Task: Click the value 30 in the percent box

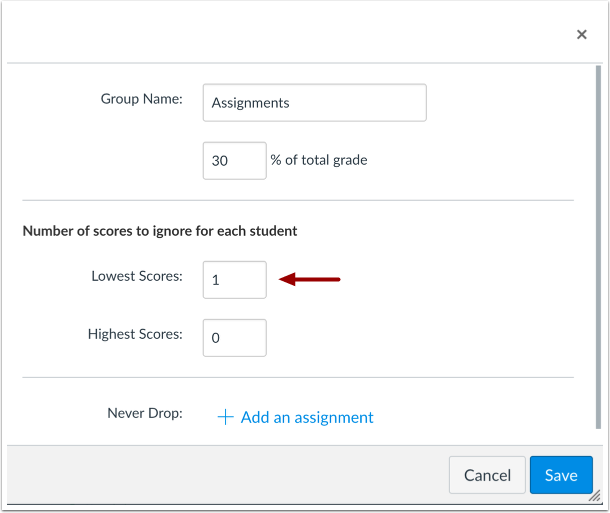Action: (220, 161)
